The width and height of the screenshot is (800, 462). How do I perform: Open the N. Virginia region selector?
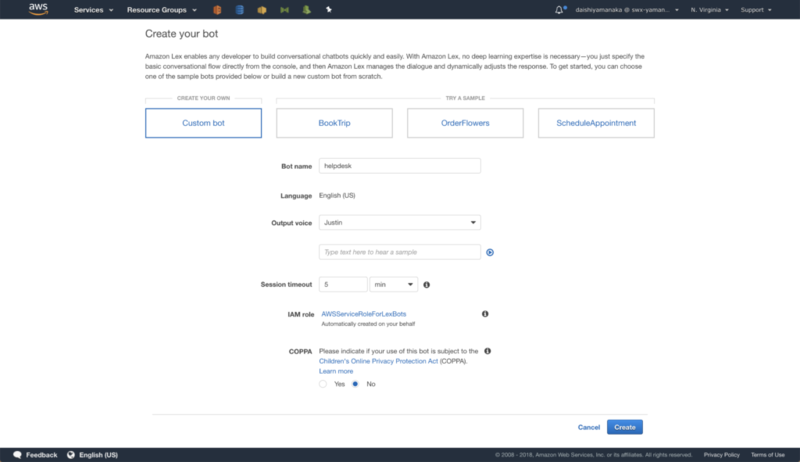[x=709, y=10]
